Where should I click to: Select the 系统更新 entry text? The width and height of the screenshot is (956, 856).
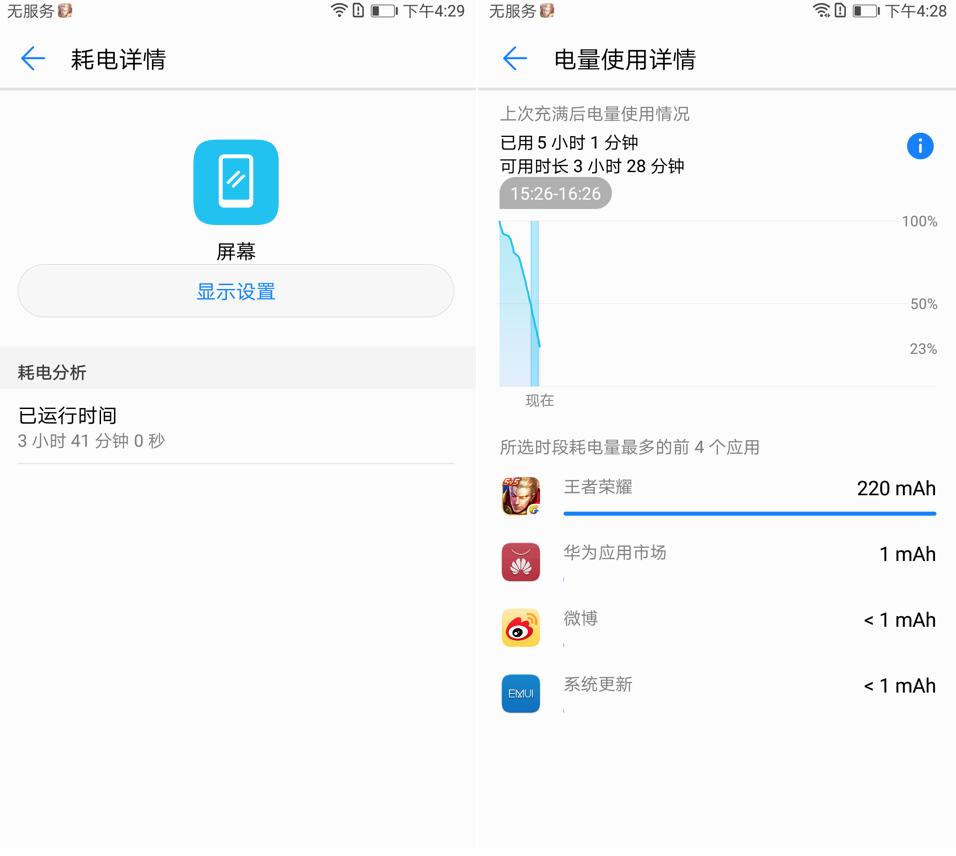point(597,684)
